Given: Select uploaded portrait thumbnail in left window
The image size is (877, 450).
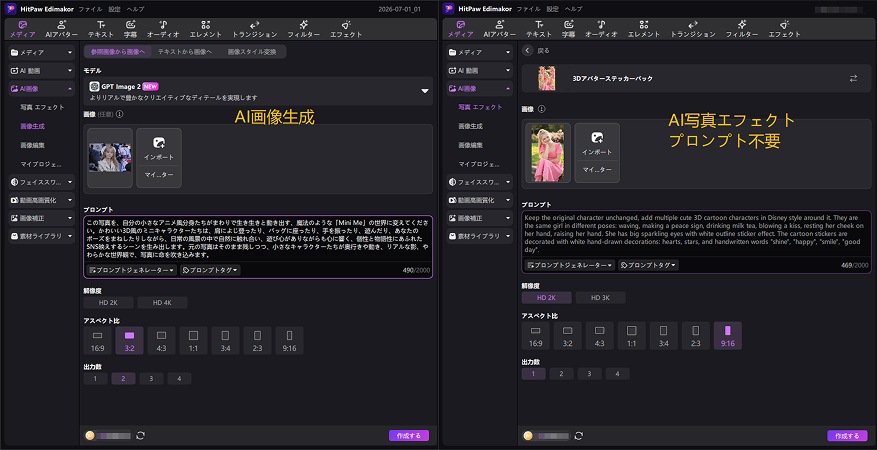Looking at the screenshot, I should click(110, 158).
